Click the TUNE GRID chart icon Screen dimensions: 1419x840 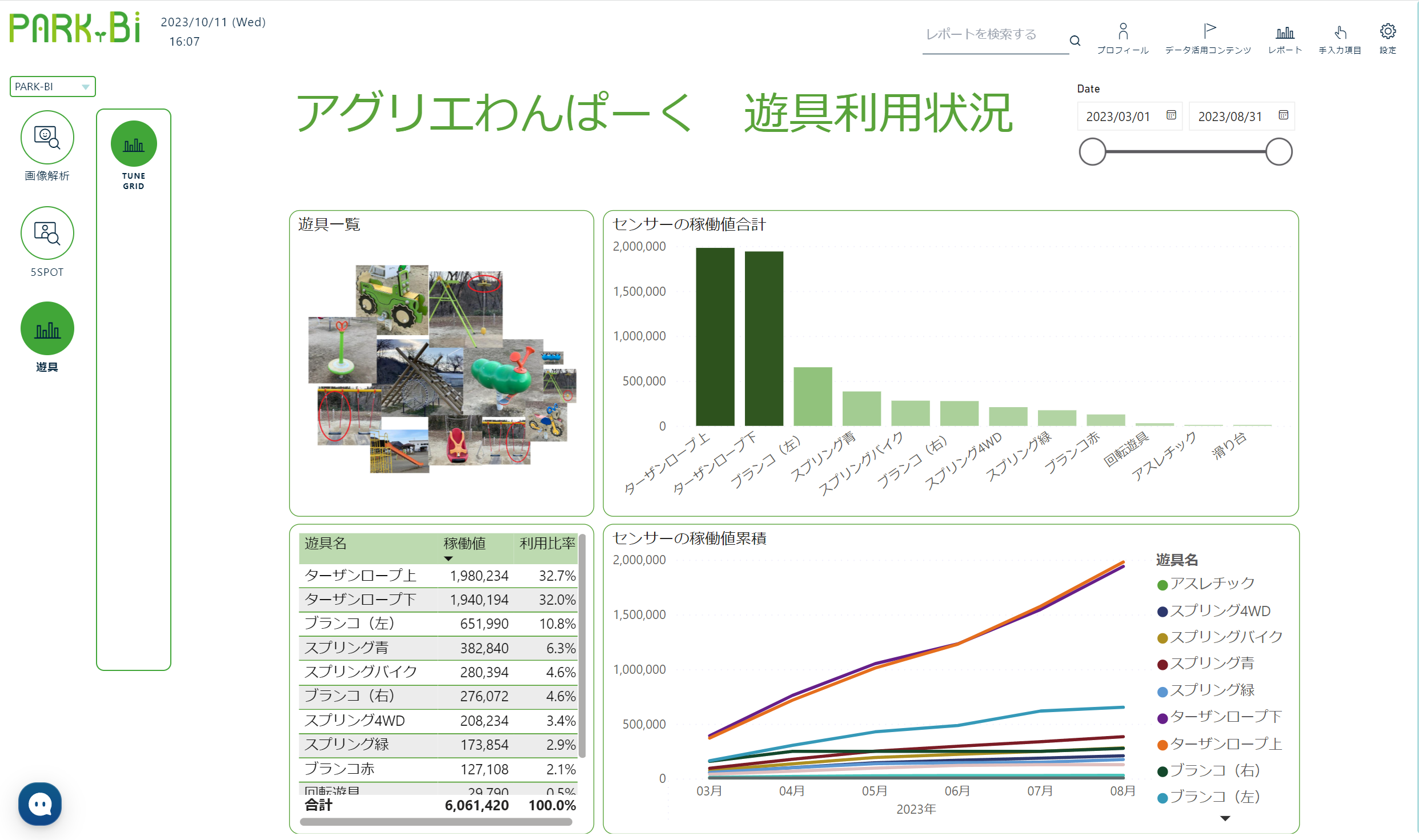[134, 144]
